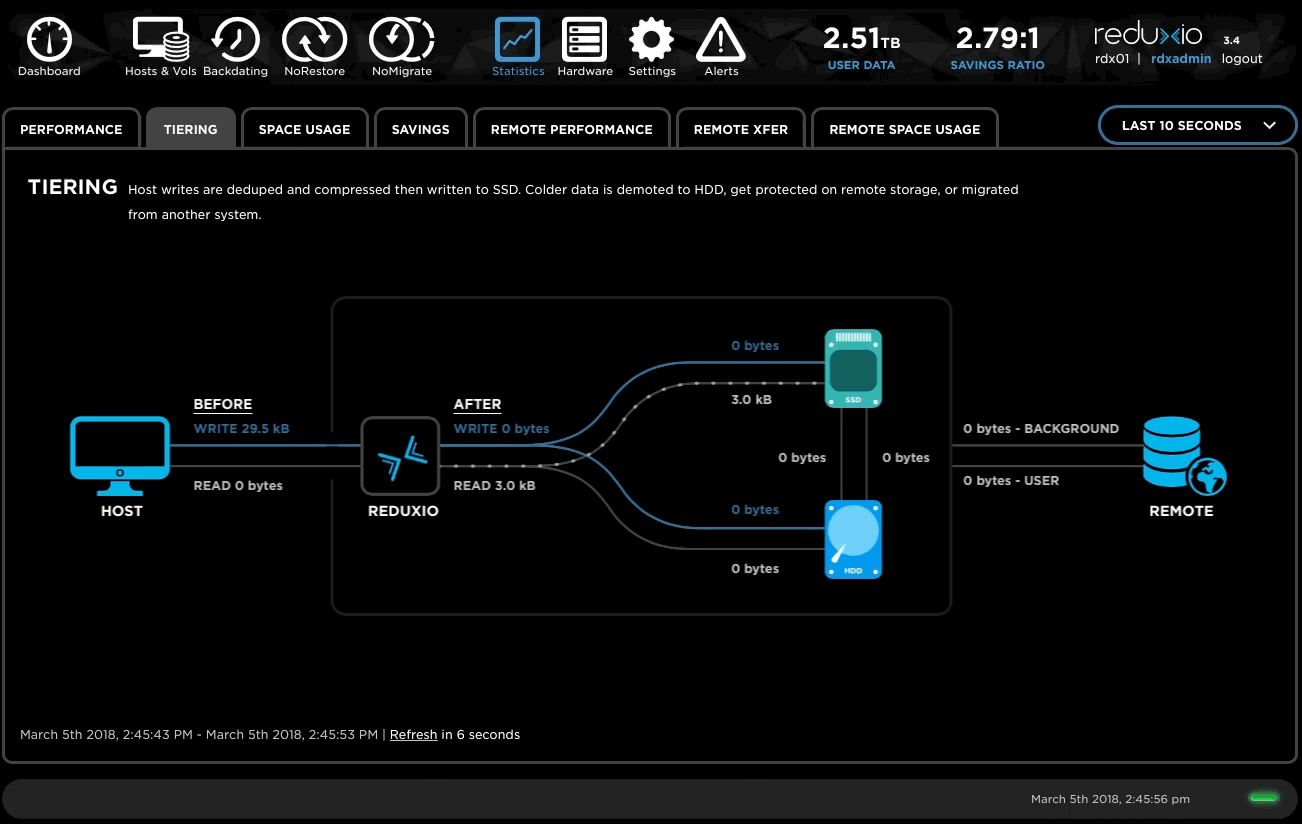Open the NoRestore icon
The width and height of the screenshot is (1302, 824).
(314, 41)
